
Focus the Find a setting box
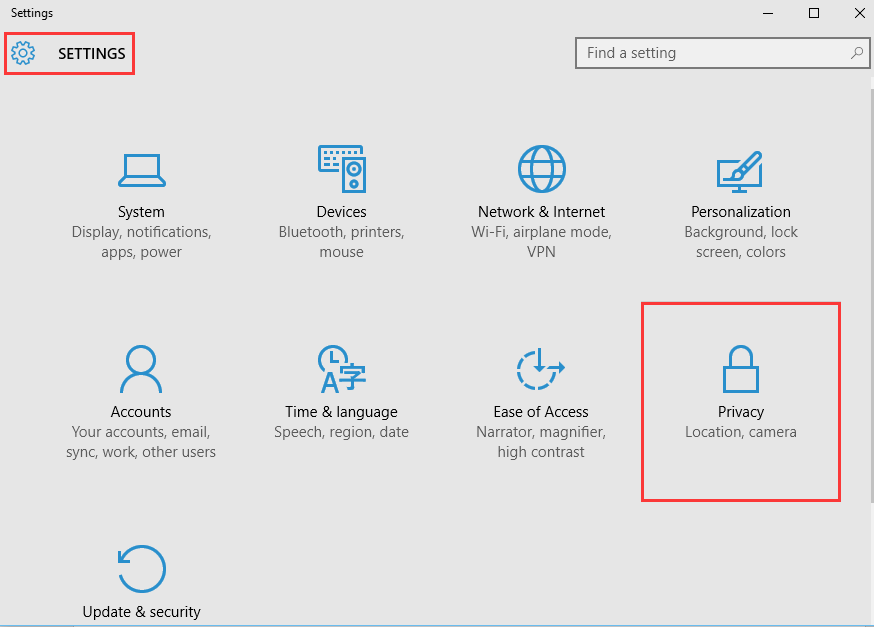pos(722,53)
